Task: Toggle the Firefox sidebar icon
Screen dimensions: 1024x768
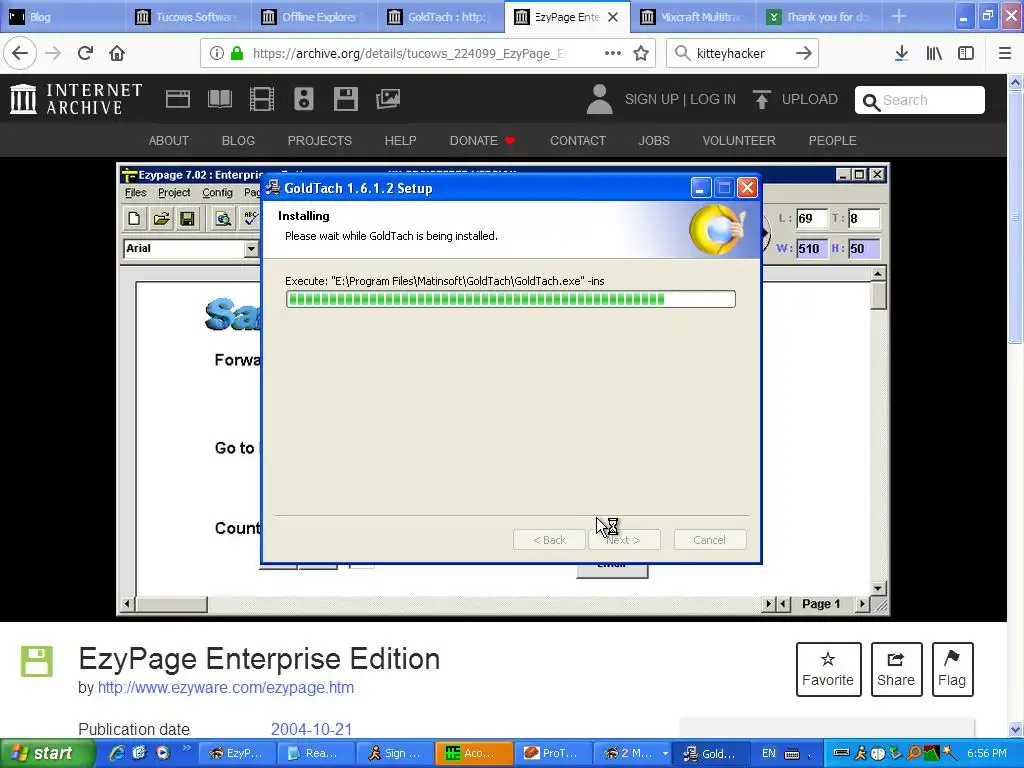Action: tap(966, 53)
